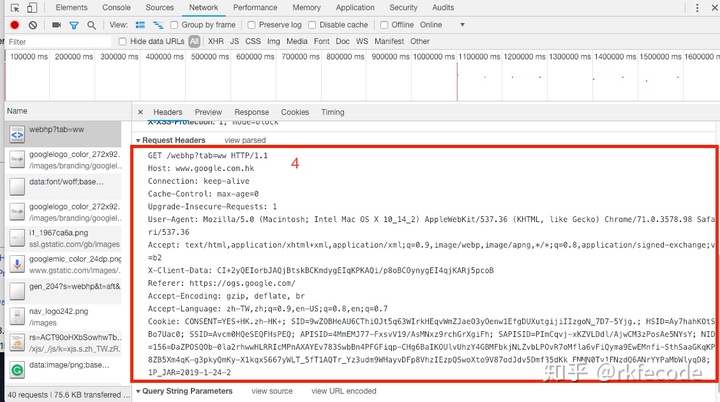Screen dimensions: 720x402
Task: Select the nav_logo242.png thumbnail
Action: 17,317
